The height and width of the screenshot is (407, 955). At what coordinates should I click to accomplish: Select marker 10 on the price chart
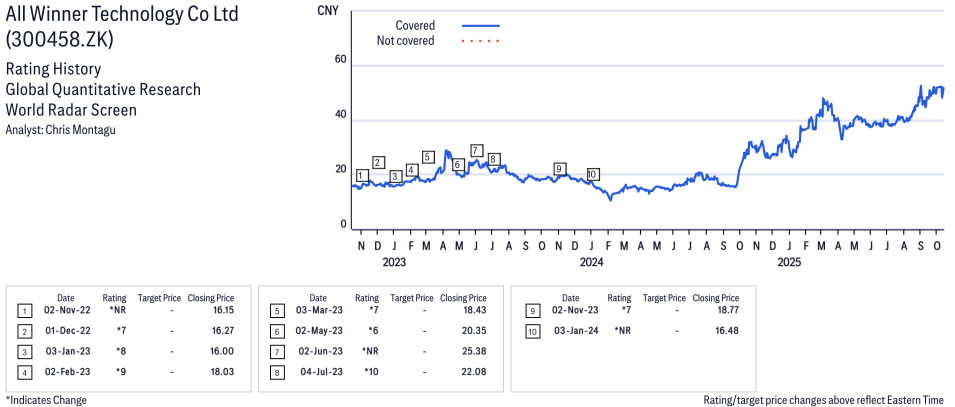coord(592,174)
